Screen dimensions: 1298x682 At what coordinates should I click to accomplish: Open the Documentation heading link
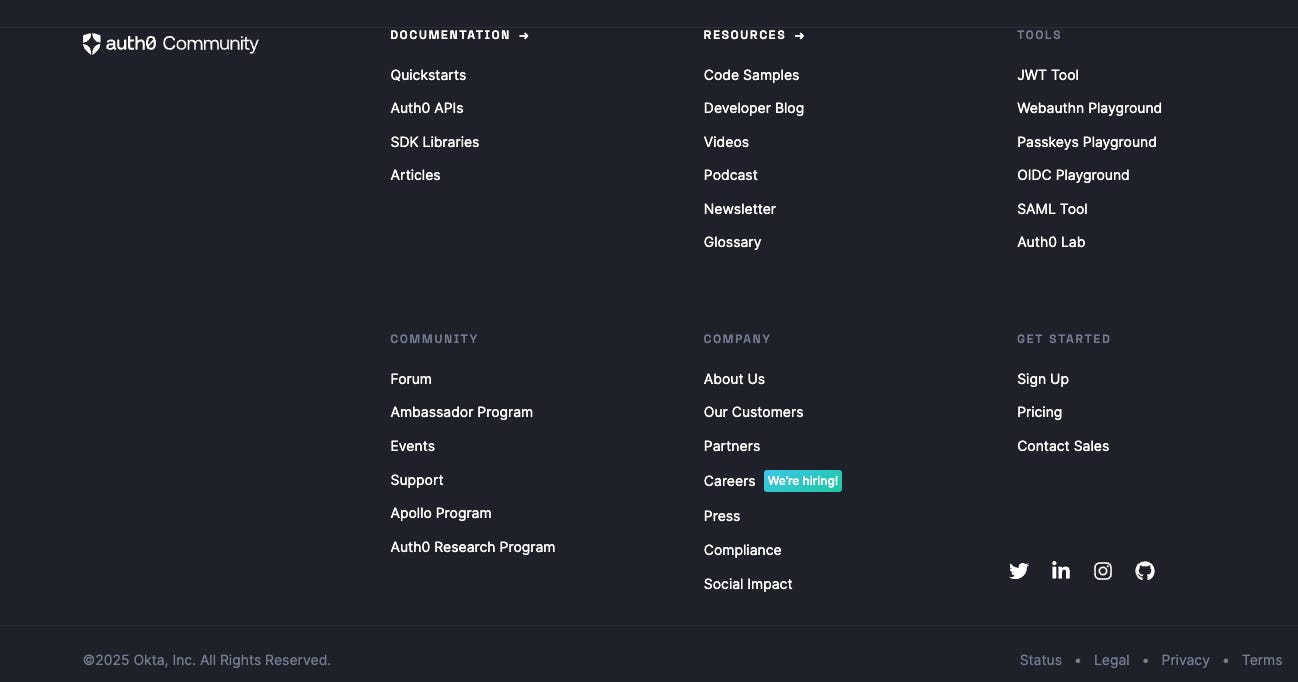coord(460,35)
